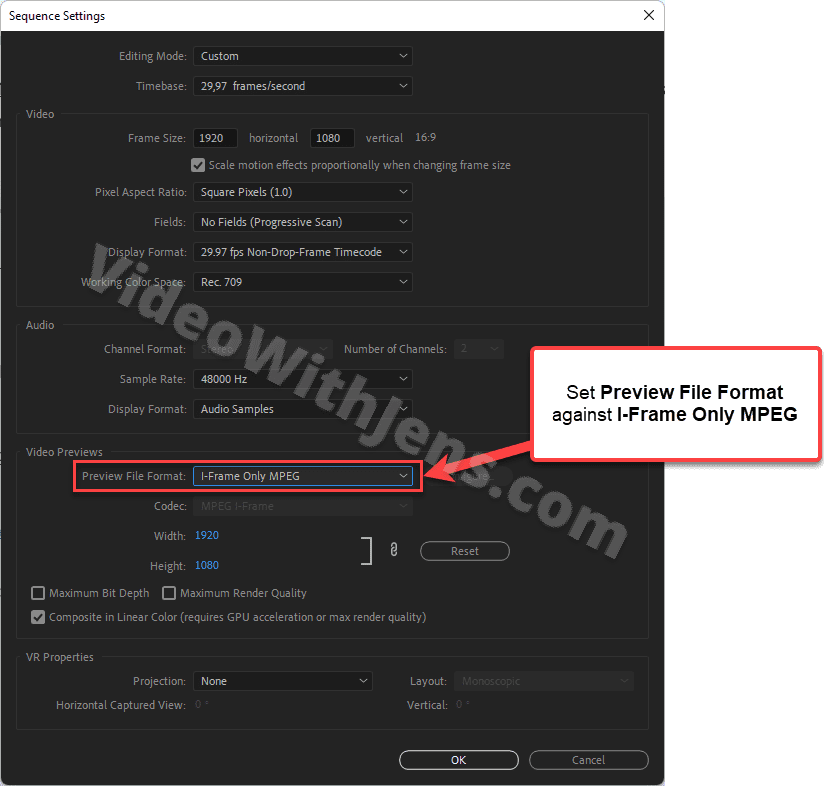Open the Editing Mode dropdown
Viewport: 824px width, 786px height.
(x=302, y=56)
